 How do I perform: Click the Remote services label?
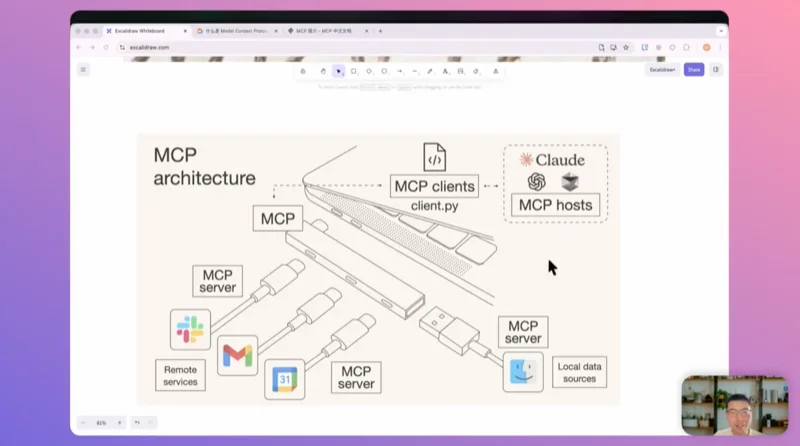(x=180, y=376)
